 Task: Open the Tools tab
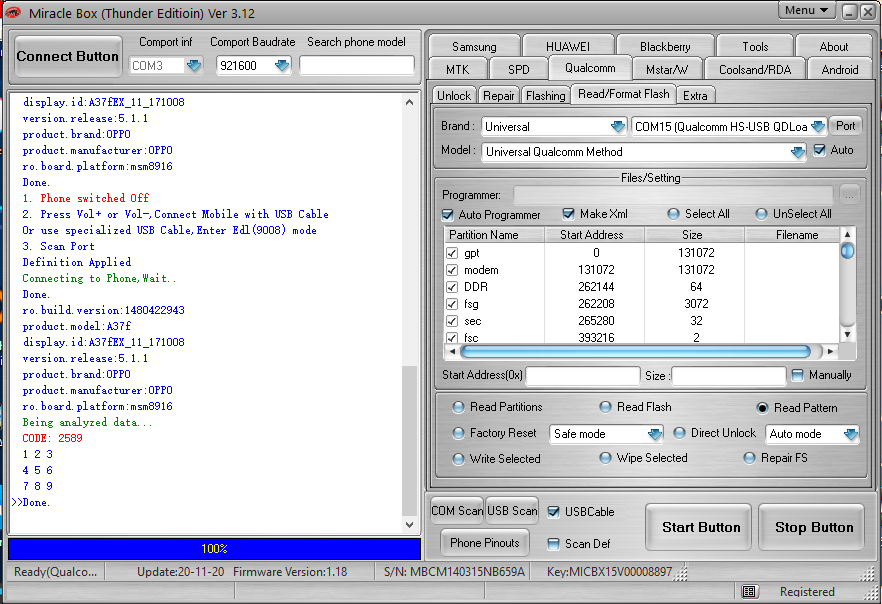point(755,46)
